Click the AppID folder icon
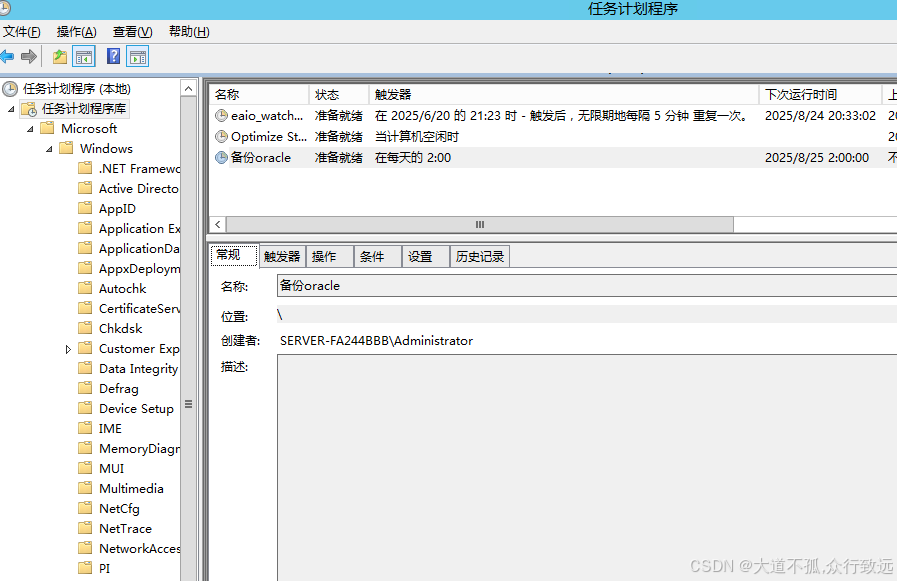Screen dimensions: 897x581 pos(85,208)
